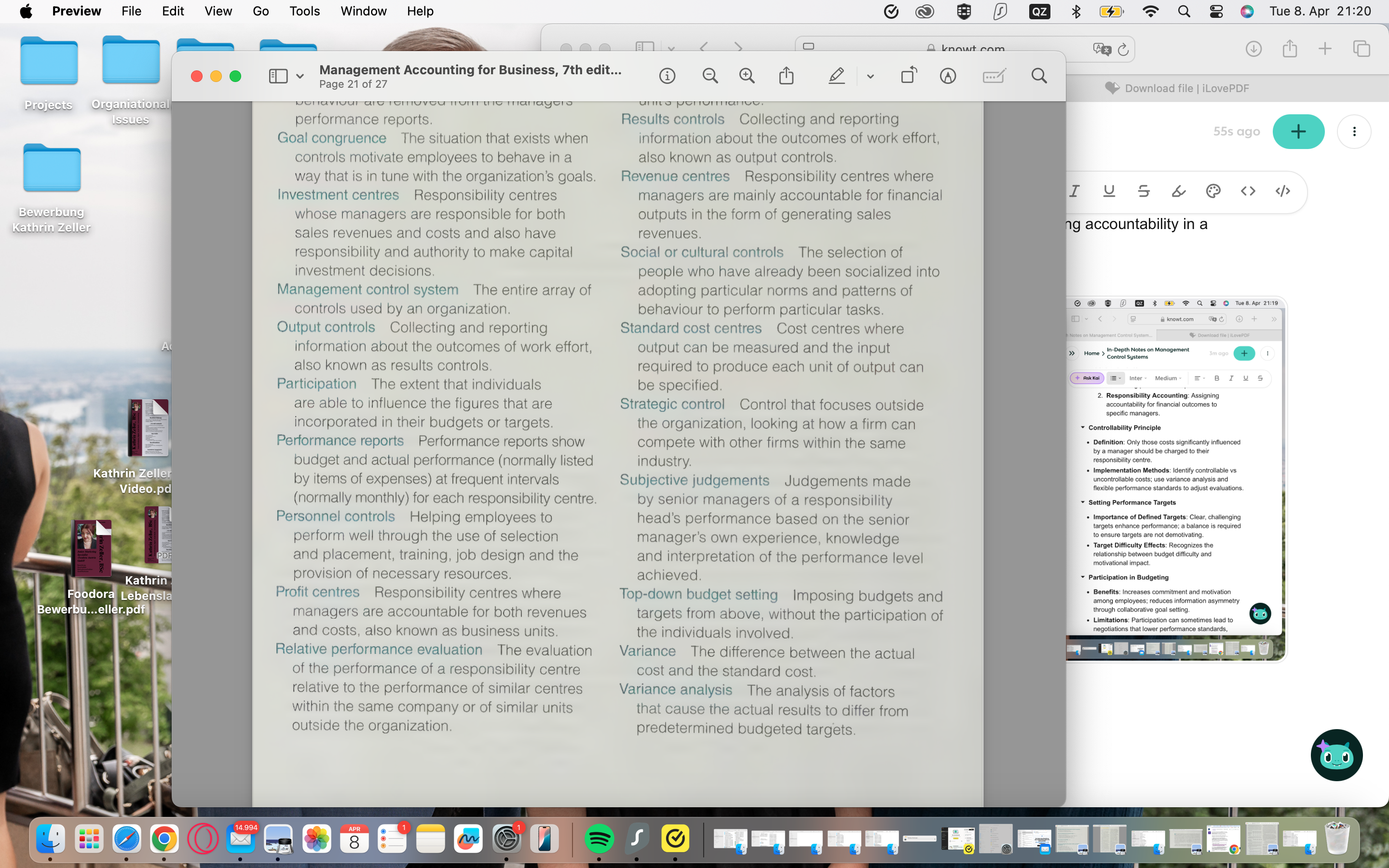Click the Inspector info icon in Preview toolbar

click(x=667, y=76)
